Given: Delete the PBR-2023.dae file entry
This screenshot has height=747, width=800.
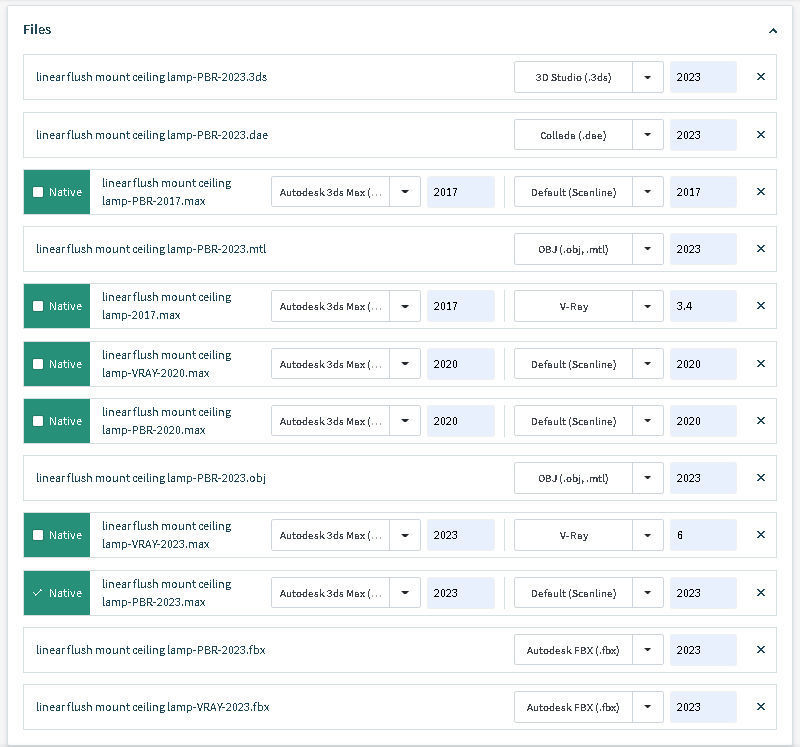Looking at the screenshot, I should click(761, 135).
